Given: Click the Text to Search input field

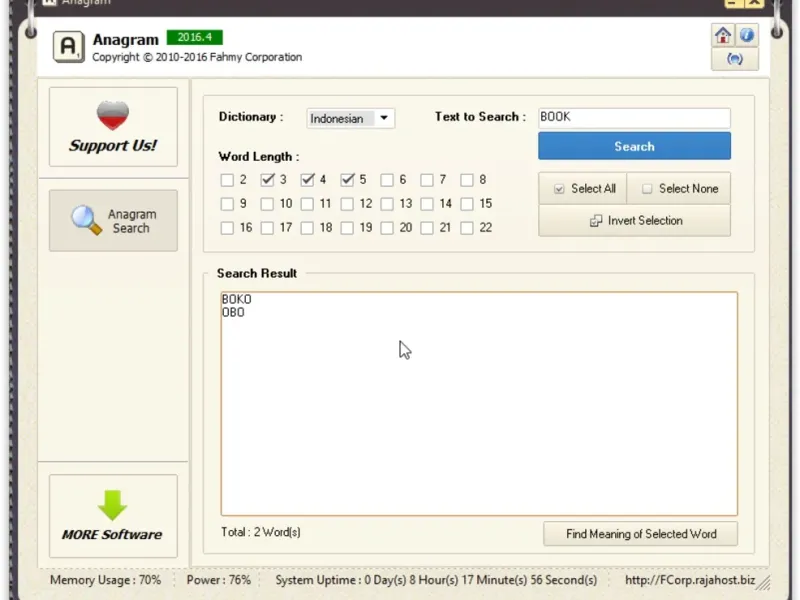Looking at the screenshot, I should tap(634, 117).
